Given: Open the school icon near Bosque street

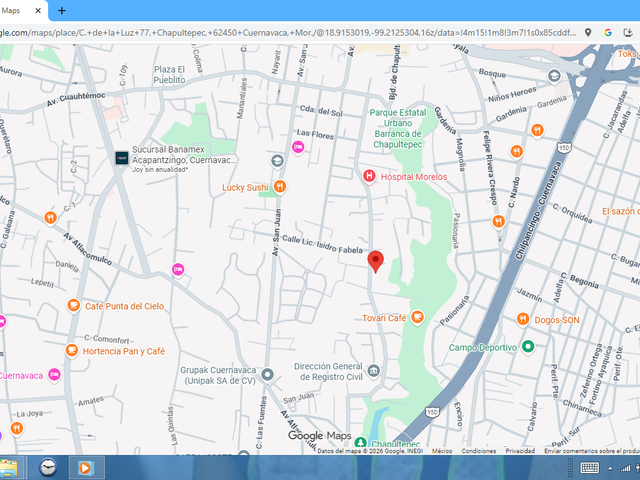Looking at the screenshot, I should click(554, 76).
